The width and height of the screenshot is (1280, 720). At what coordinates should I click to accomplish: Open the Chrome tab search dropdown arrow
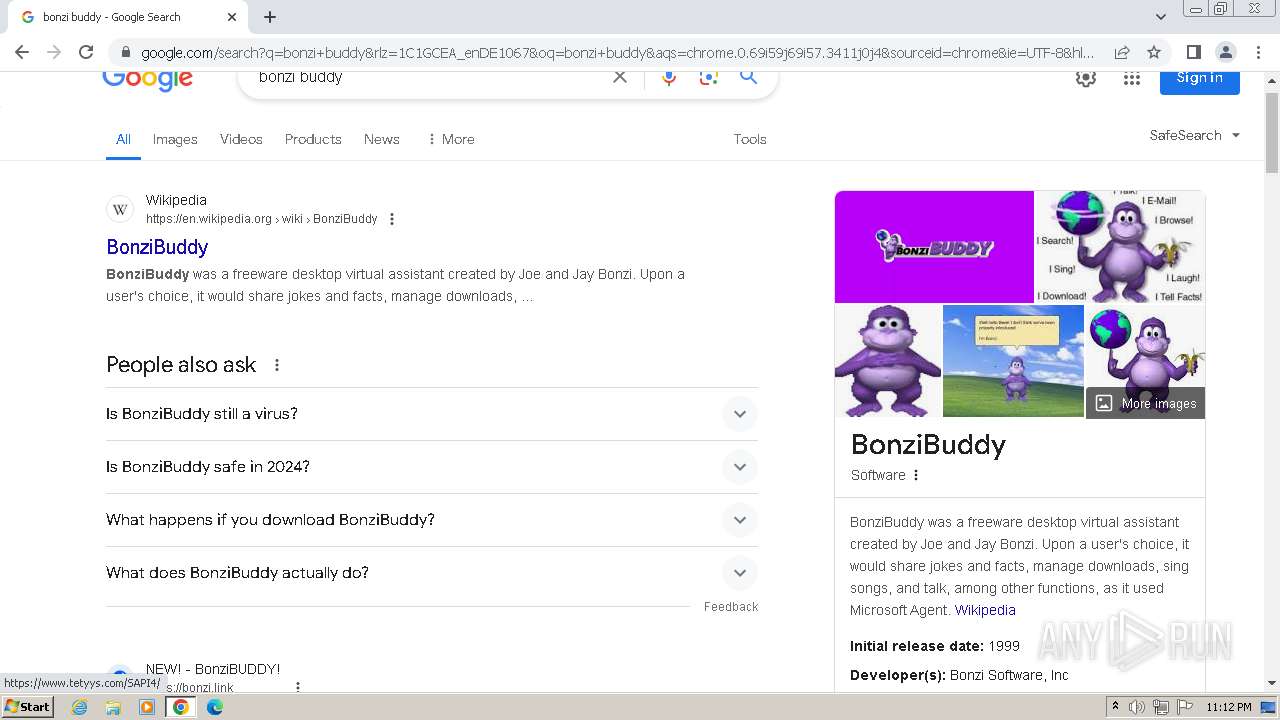coord(1161,17)
